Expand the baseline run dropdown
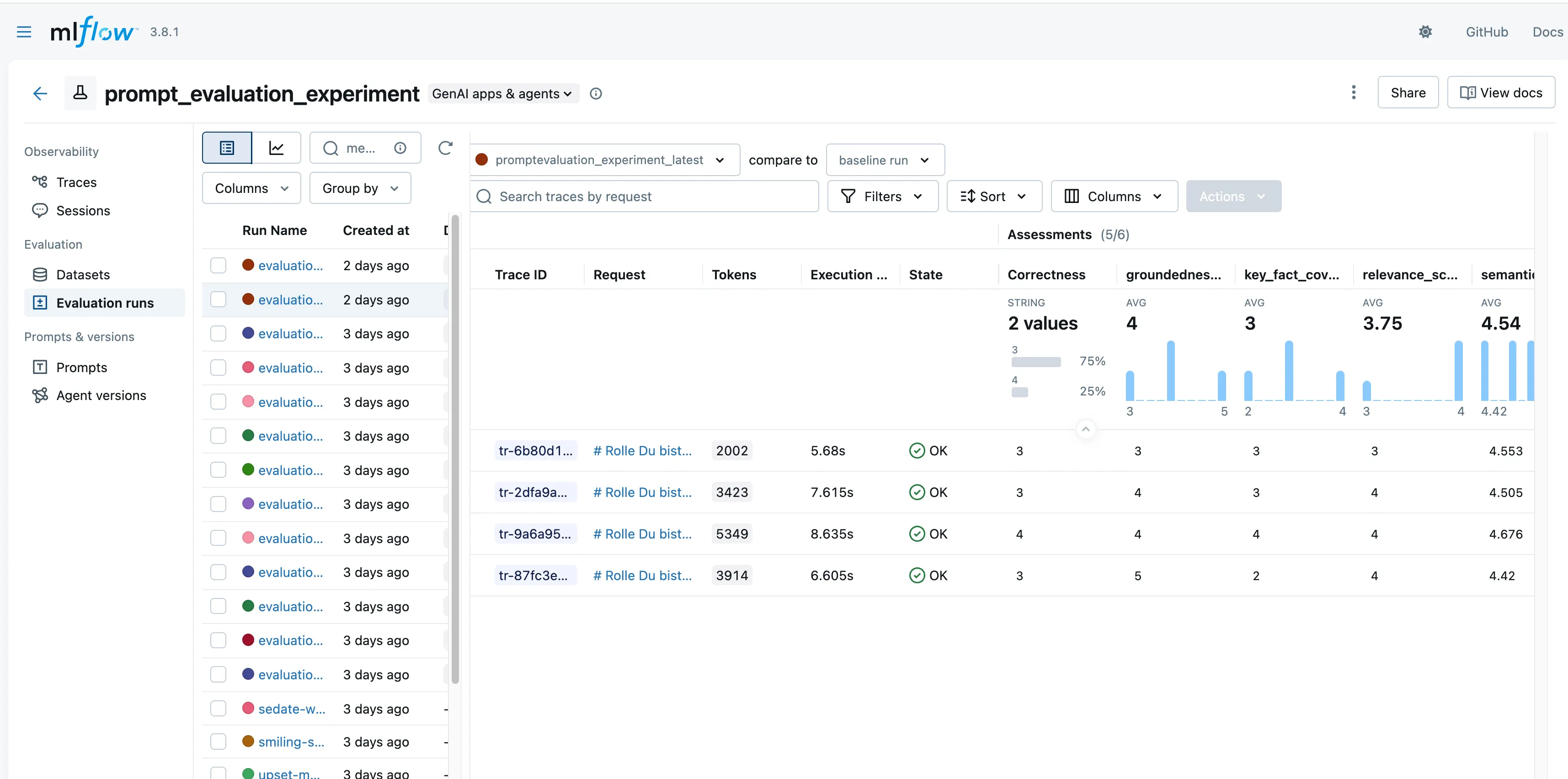 click(x=885, y=160)
